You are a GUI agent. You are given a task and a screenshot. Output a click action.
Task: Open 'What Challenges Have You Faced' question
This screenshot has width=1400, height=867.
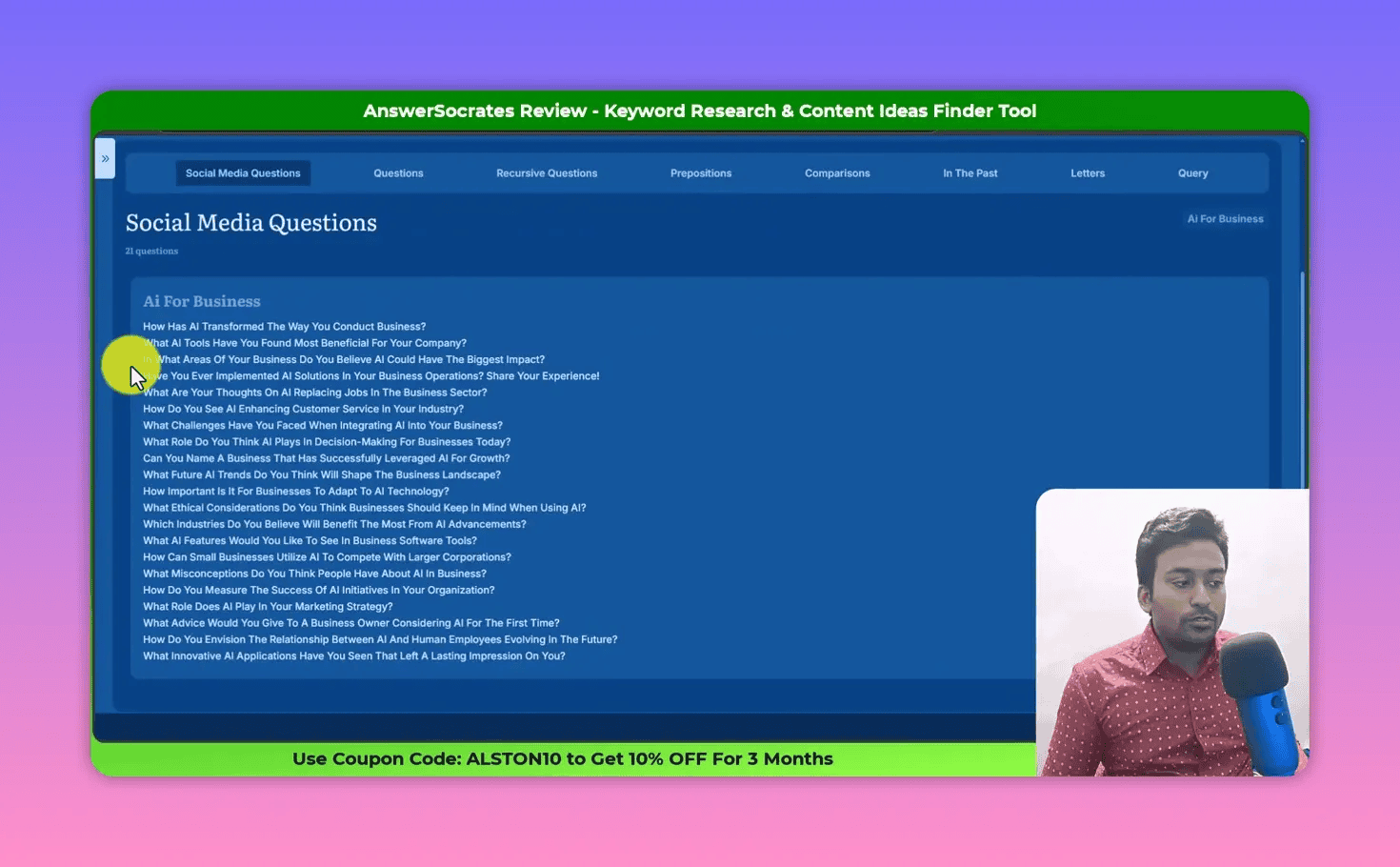click(x=322, y=426)
